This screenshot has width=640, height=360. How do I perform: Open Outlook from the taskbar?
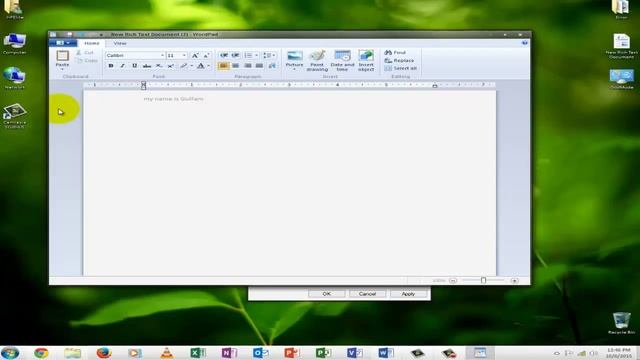pyautogui.click(x=260, y=353)
